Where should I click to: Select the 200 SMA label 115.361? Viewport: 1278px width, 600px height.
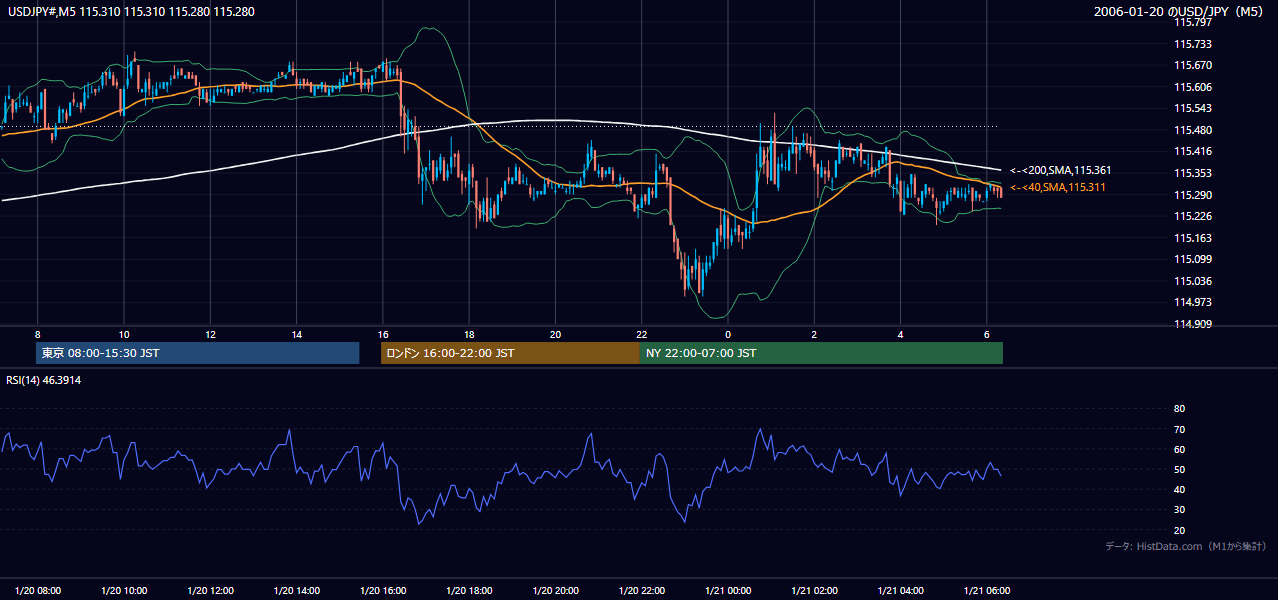click(x=1060, y=170)
